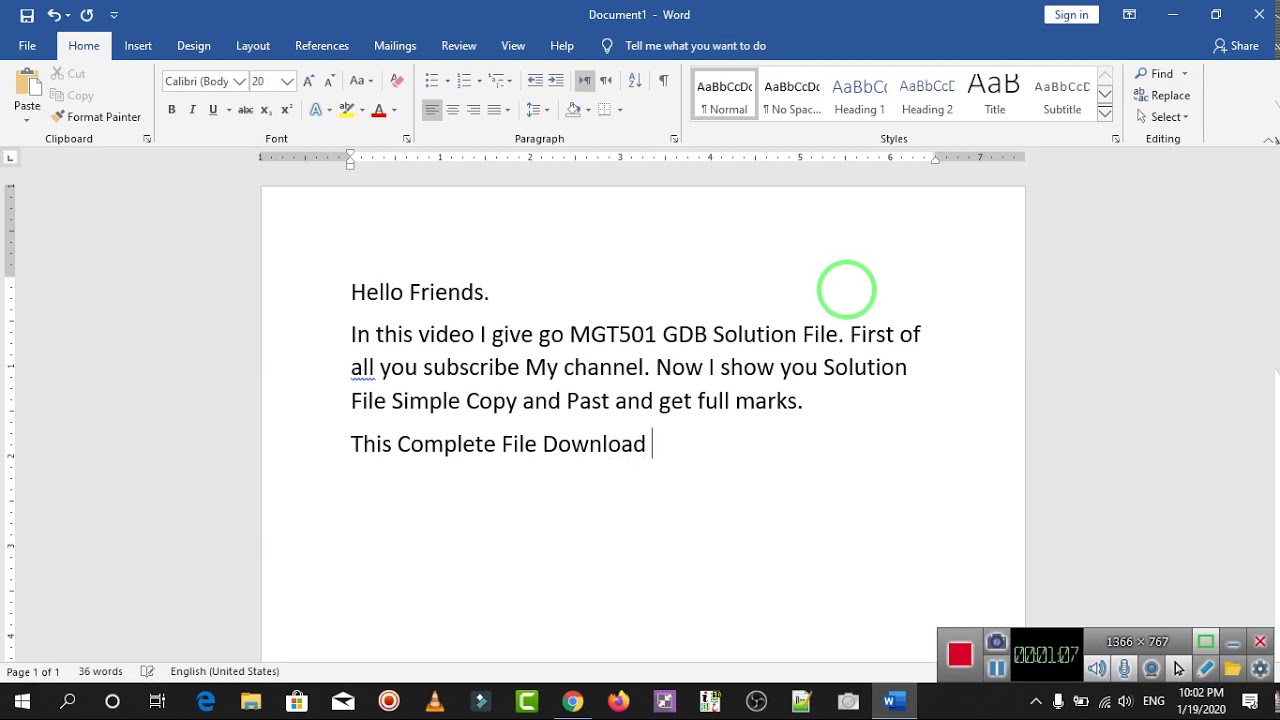Viewport: 1280px width, 720px height.
Task: Open the recorder output folder
Action: pos(1232,669)
